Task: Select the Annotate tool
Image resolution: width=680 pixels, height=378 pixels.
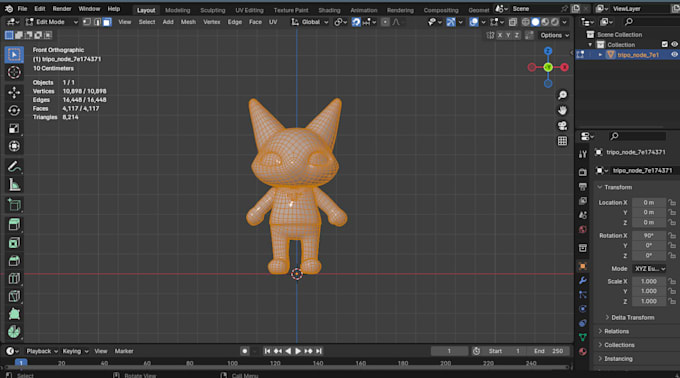Action: [x=14, y=166]
